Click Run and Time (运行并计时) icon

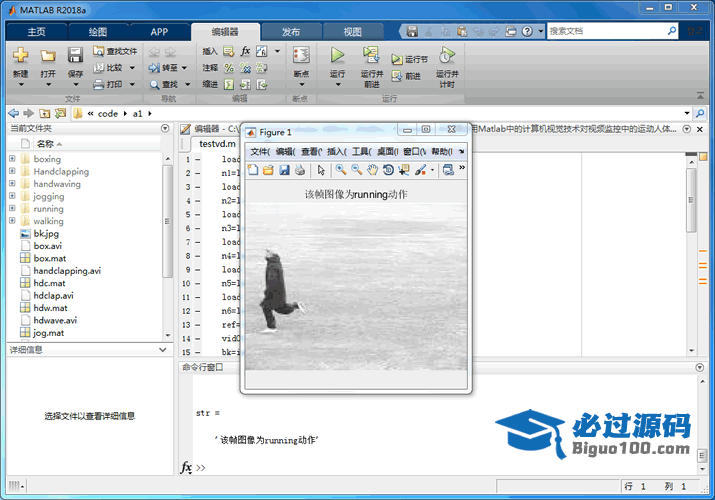(x=447, y=56)
